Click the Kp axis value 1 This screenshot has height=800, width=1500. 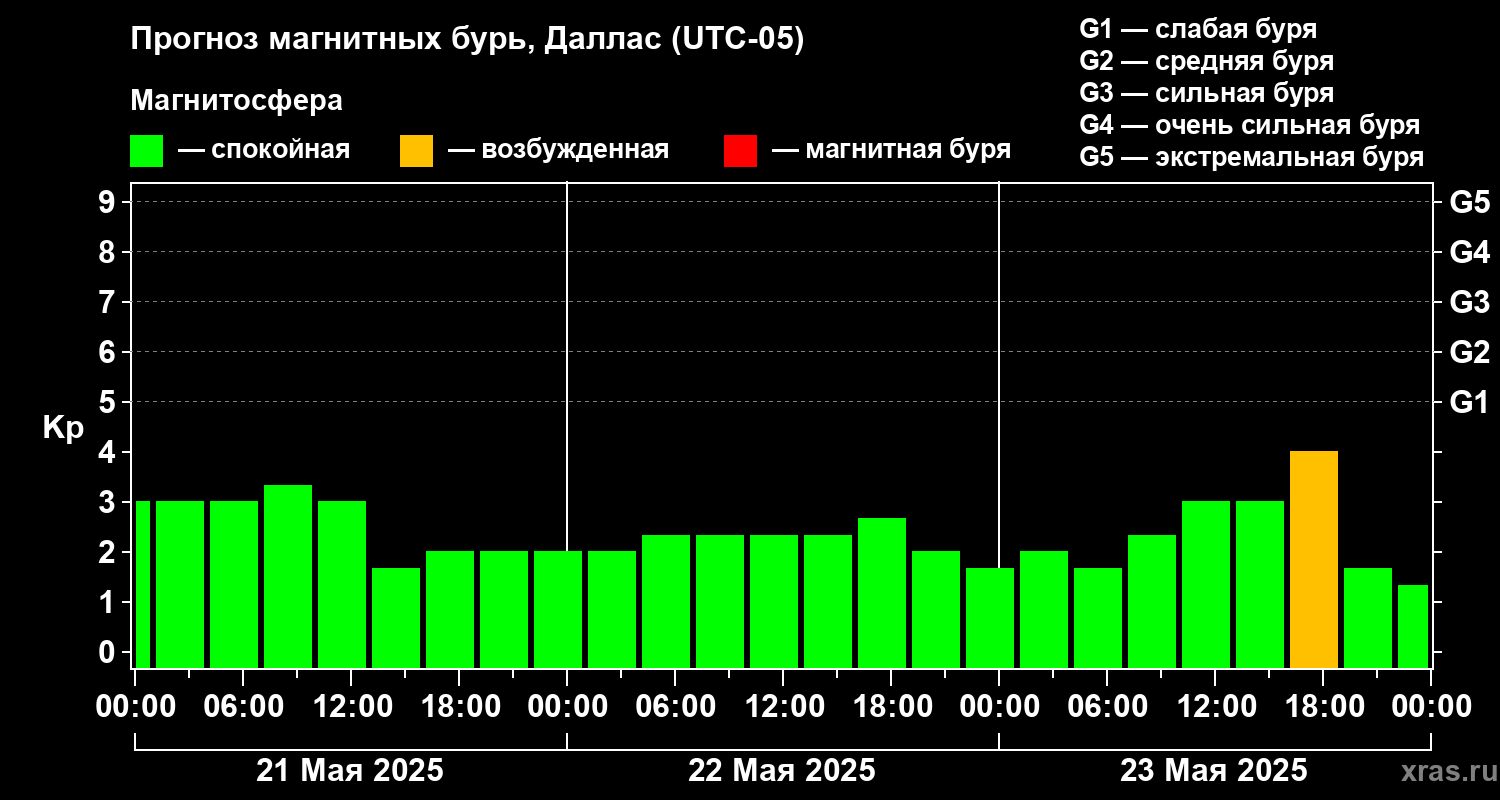point(109,602)
